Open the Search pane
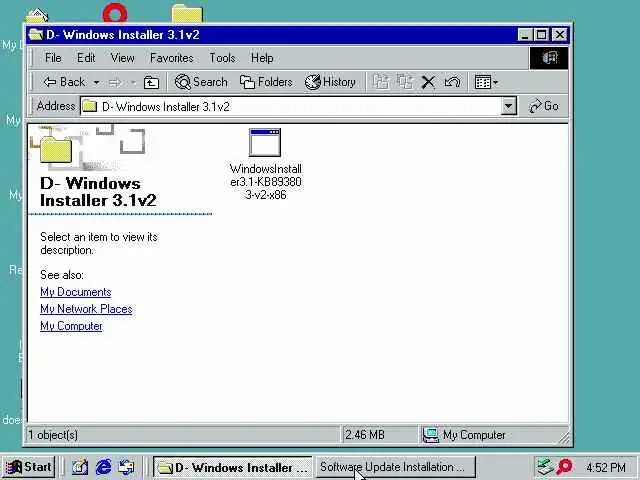 click(201, 82)
